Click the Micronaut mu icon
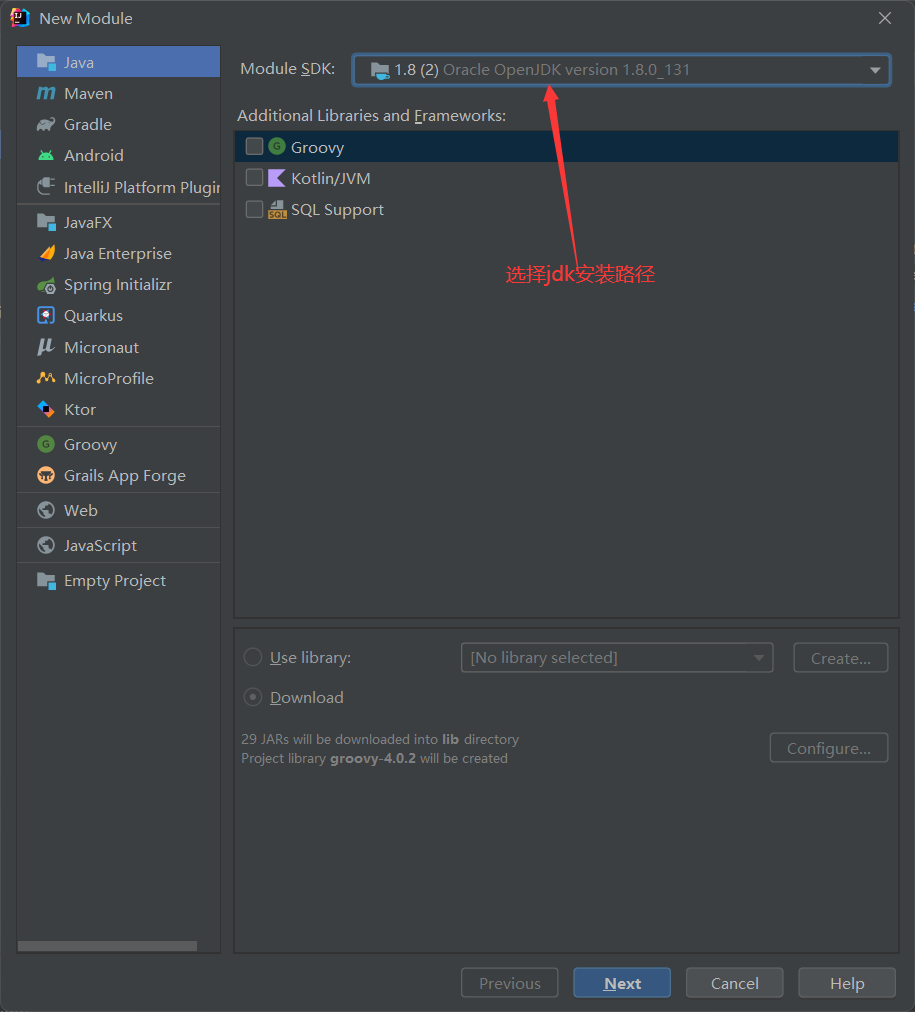 tap(46, 347)
